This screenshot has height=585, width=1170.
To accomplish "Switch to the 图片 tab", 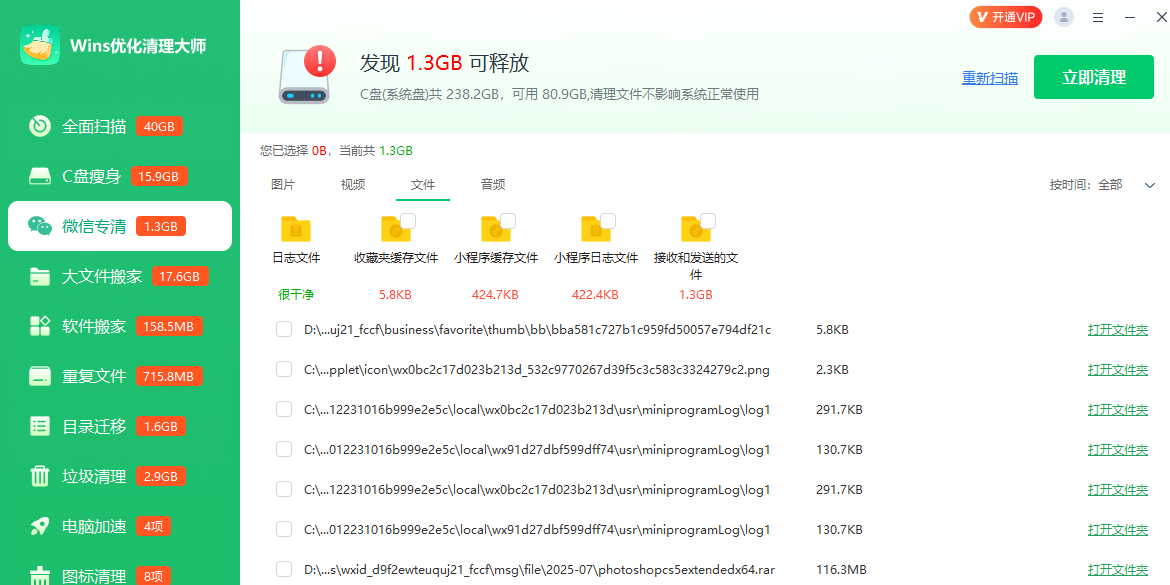I will click(283, 184).
